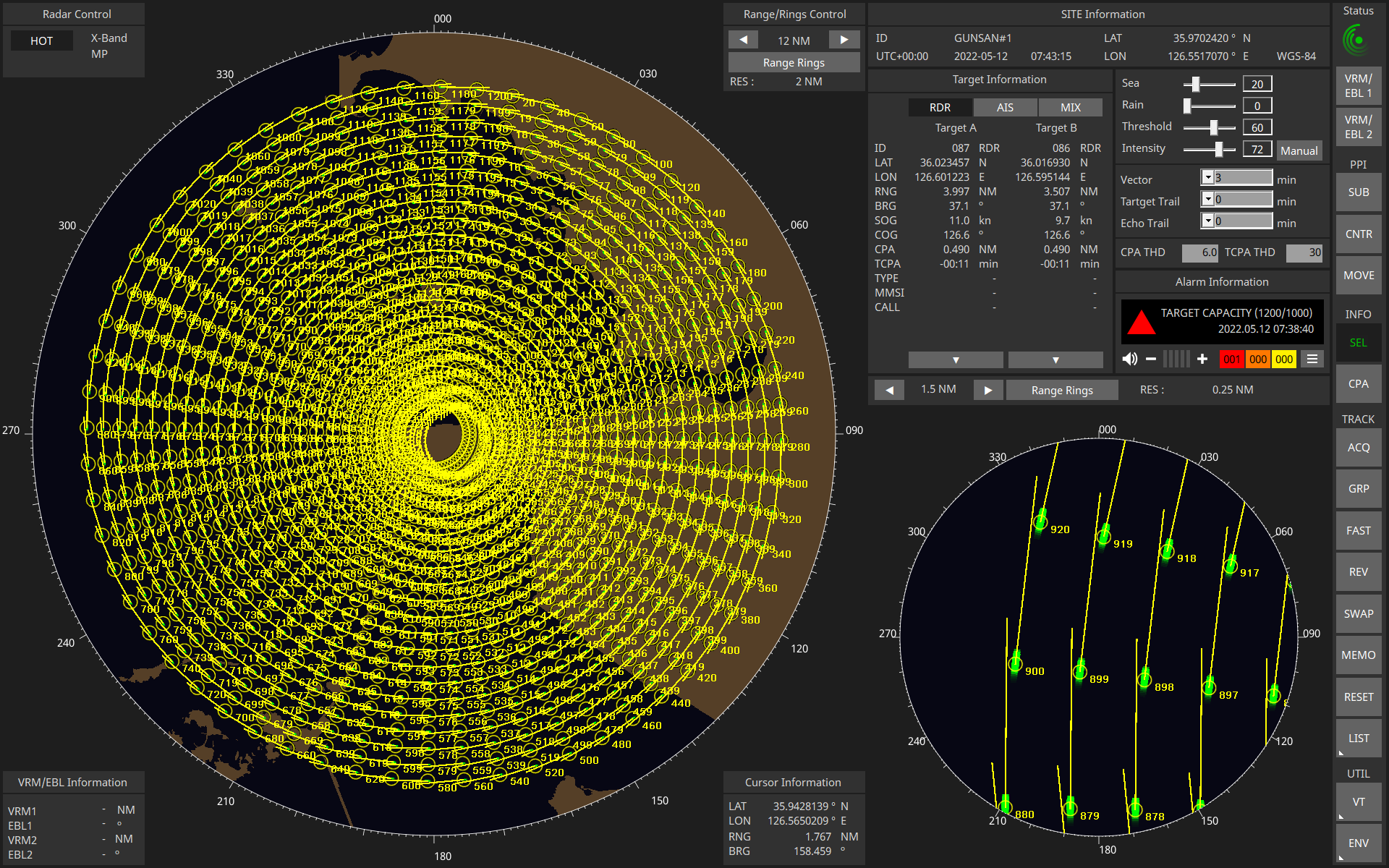
Task: Adjust the Sea clutter slider
Action: pos(1196,84)
